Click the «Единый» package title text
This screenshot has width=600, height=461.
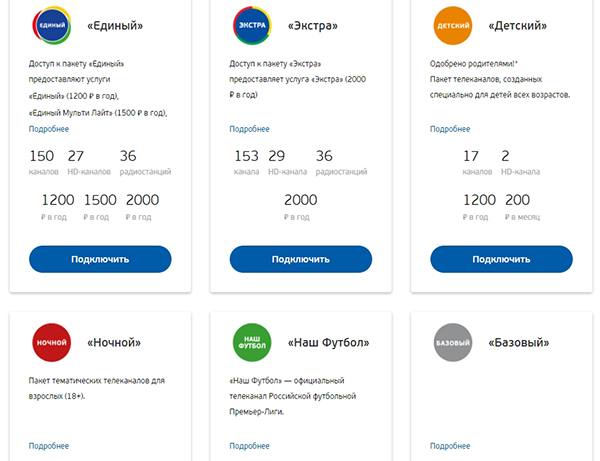[x=114, y=23]
